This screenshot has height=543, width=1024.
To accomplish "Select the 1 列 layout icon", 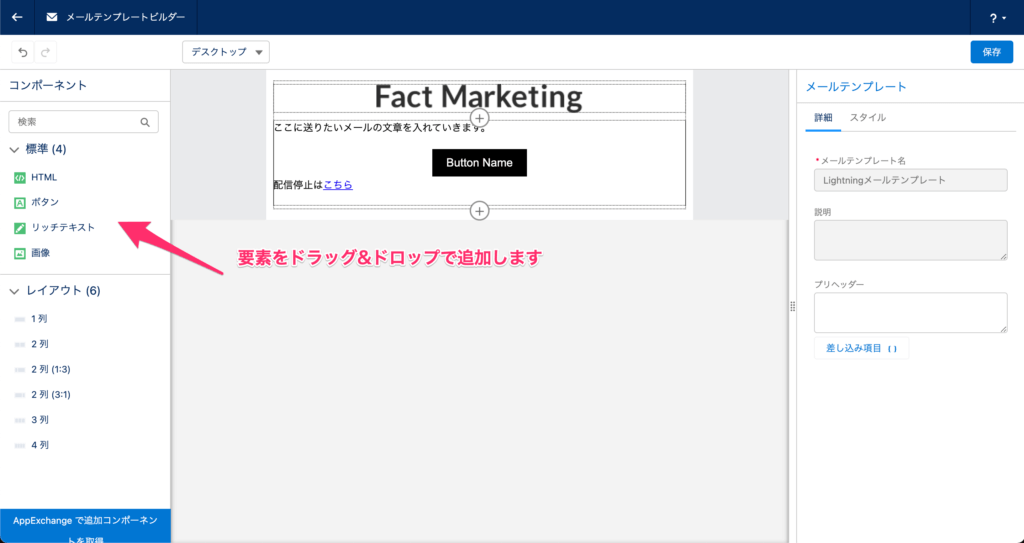I will [x=20, y=320].
